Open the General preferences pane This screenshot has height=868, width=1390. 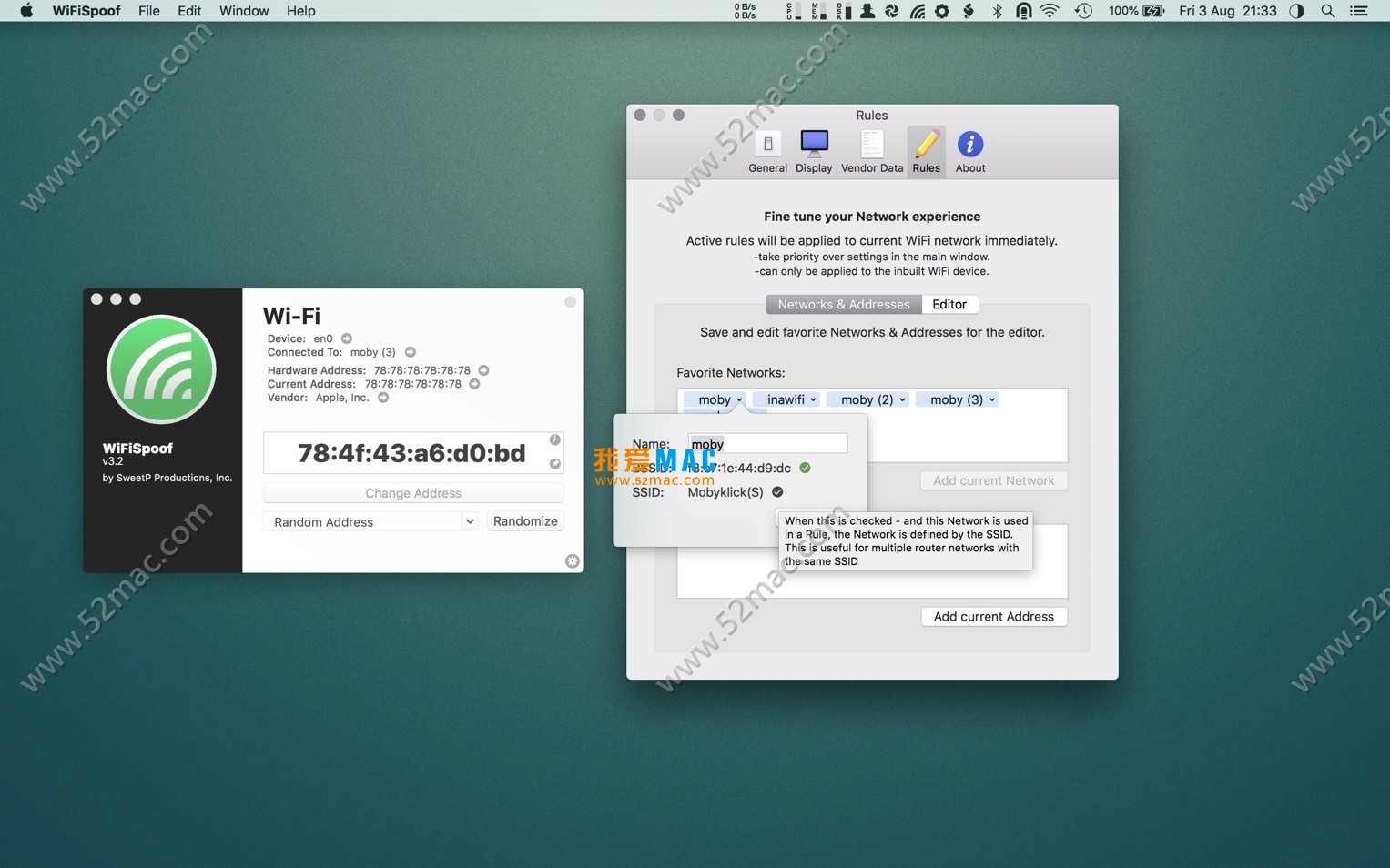tap(767, 151)
